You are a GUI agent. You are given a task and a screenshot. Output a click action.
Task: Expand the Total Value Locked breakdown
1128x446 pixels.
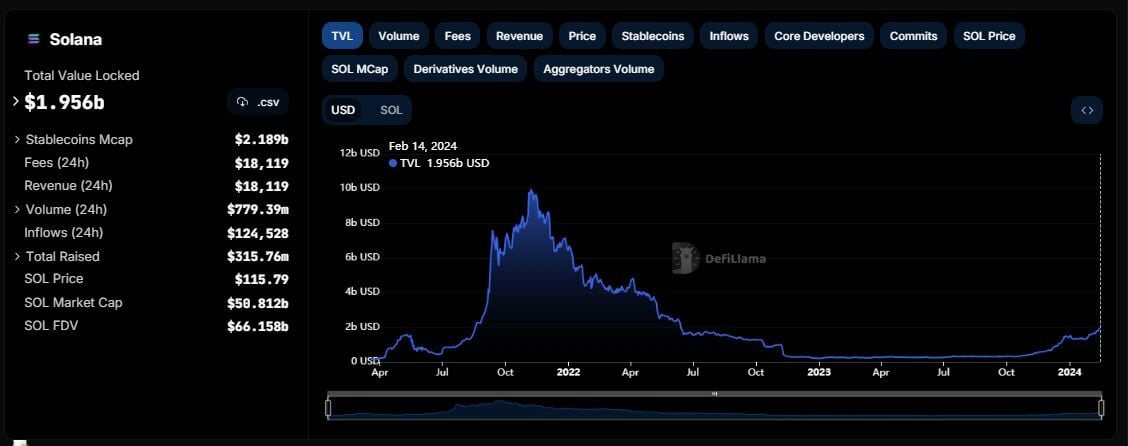16,101
